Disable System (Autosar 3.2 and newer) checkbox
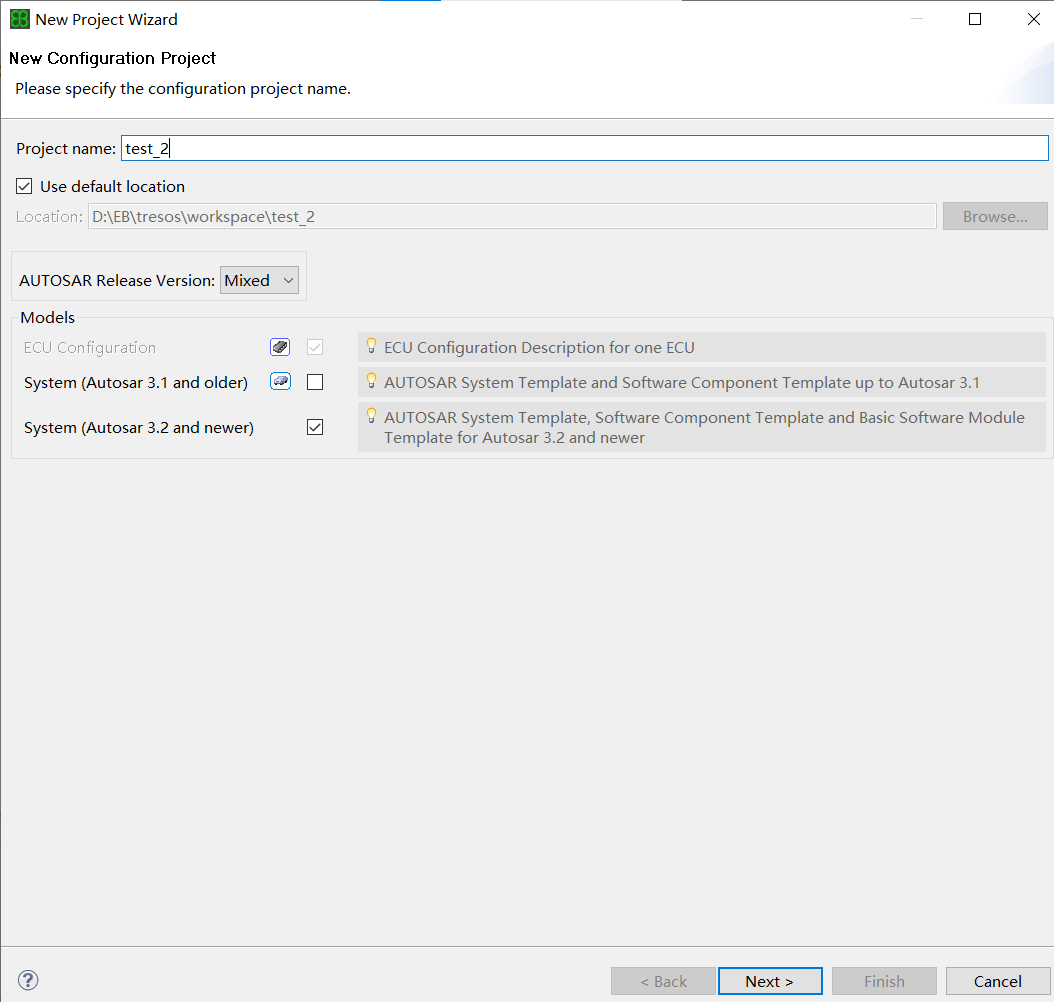 click(315, 427)
